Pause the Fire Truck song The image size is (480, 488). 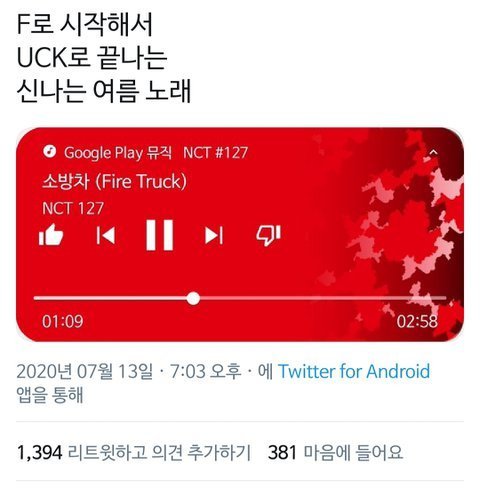click(x=160, y=235)
